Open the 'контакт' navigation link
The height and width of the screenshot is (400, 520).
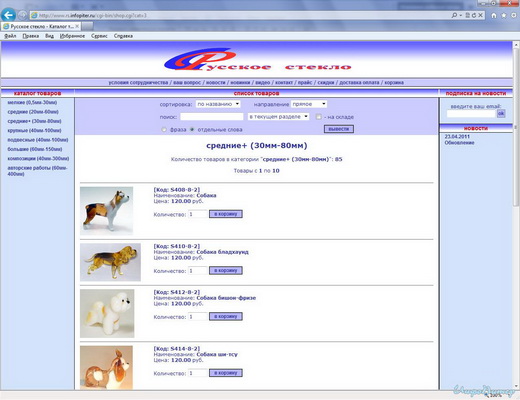pos(284,82)
